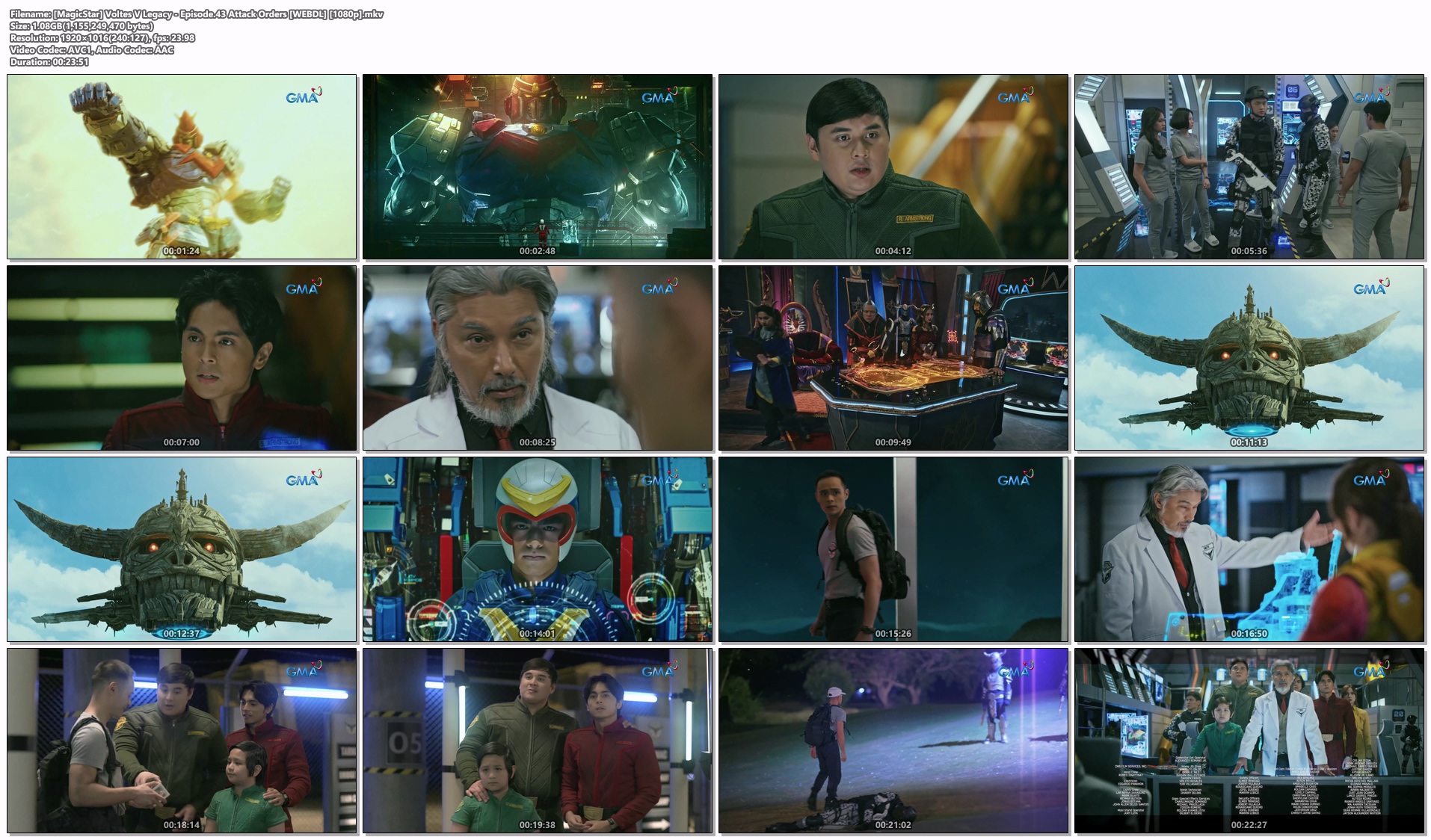Select the skull ship thumbnail at 00:11:13
This screenshot has height=840, width=1431.
pos(1249,358)
